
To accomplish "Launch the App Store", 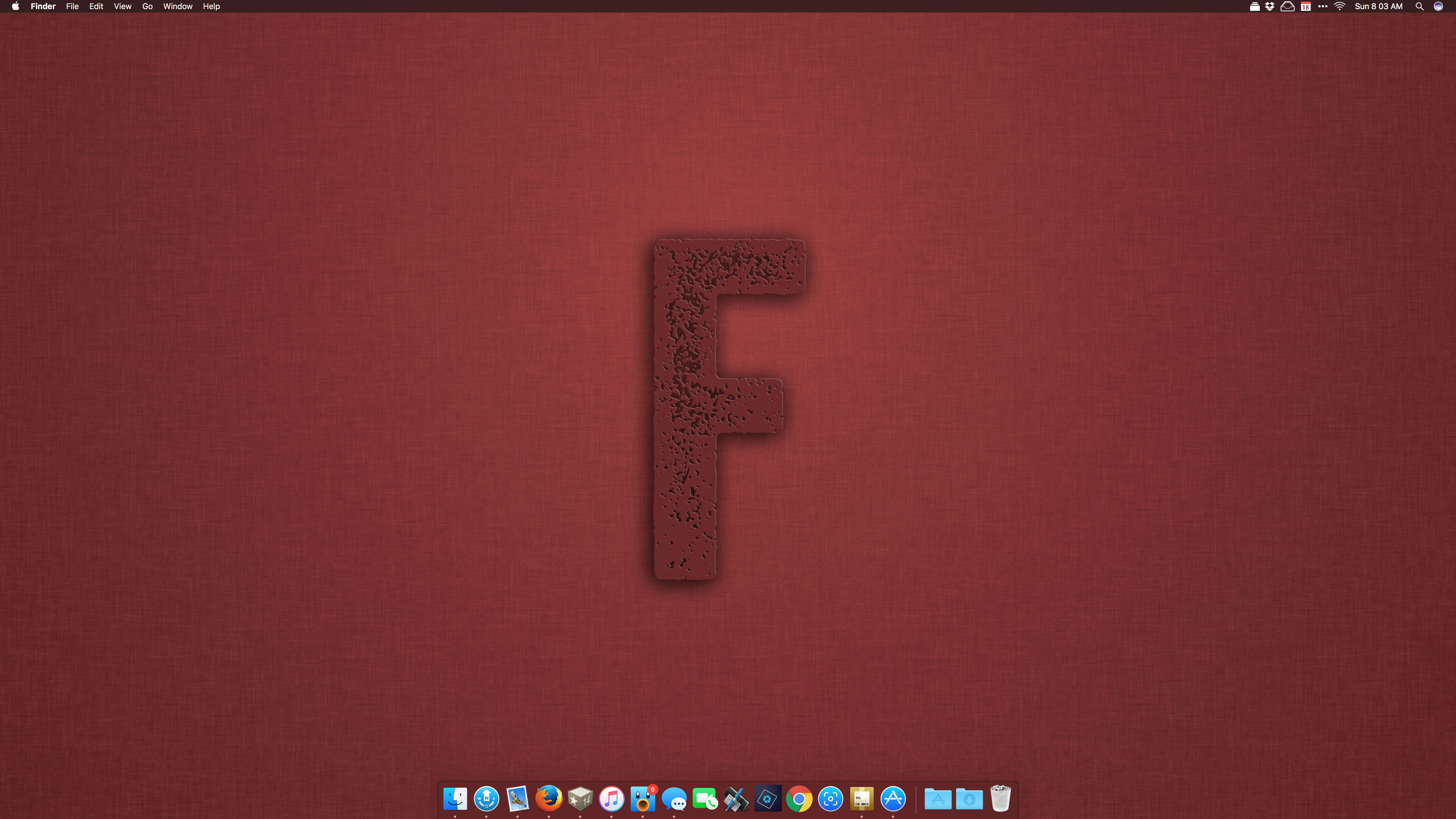I will coord(893,799).
